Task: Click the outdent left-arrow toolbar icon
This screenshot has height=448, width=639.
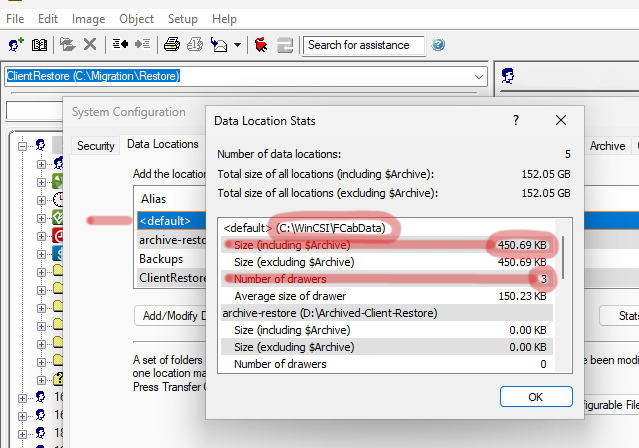Action: (120, 44)
